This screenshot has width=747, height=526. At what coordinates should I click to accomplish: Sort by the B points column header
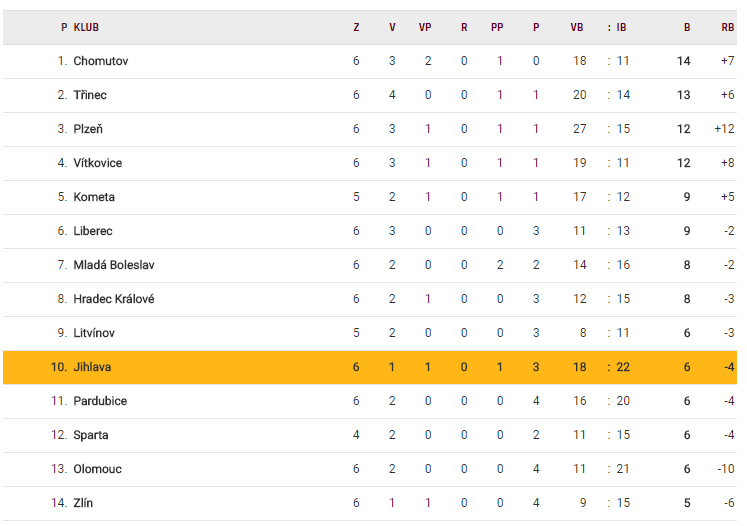(x=687, y=27)
